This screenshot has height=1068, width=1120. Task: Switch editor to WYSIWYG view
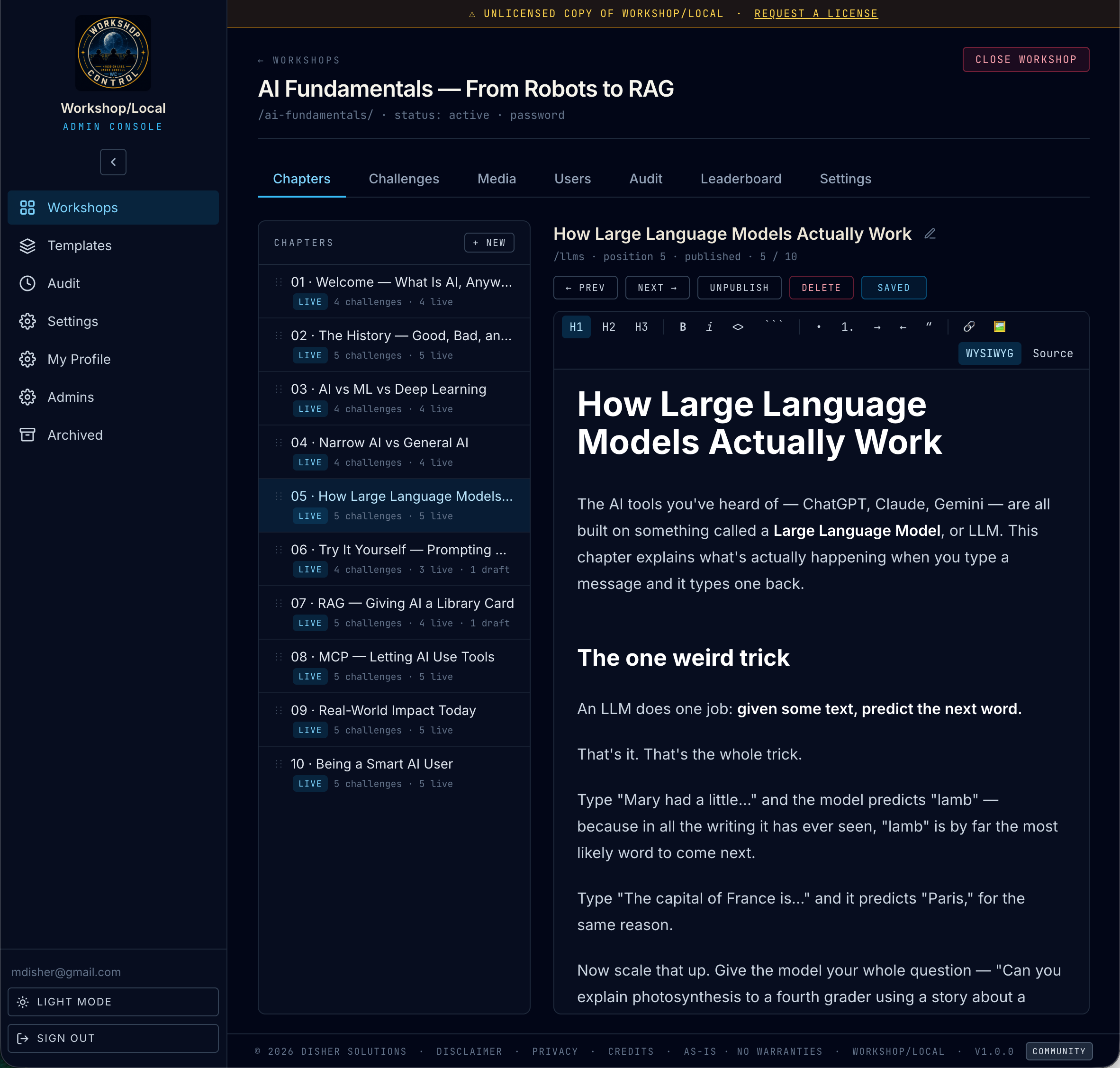click(989, 353)
